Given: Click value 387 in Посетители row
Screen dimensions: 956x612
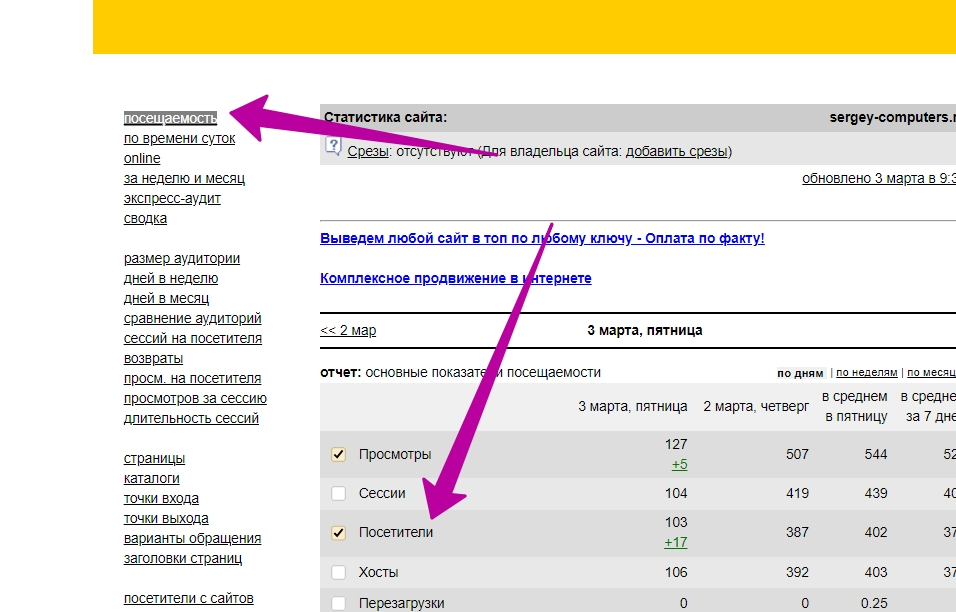Looking at the screenshot, I should tap(797, 532).
